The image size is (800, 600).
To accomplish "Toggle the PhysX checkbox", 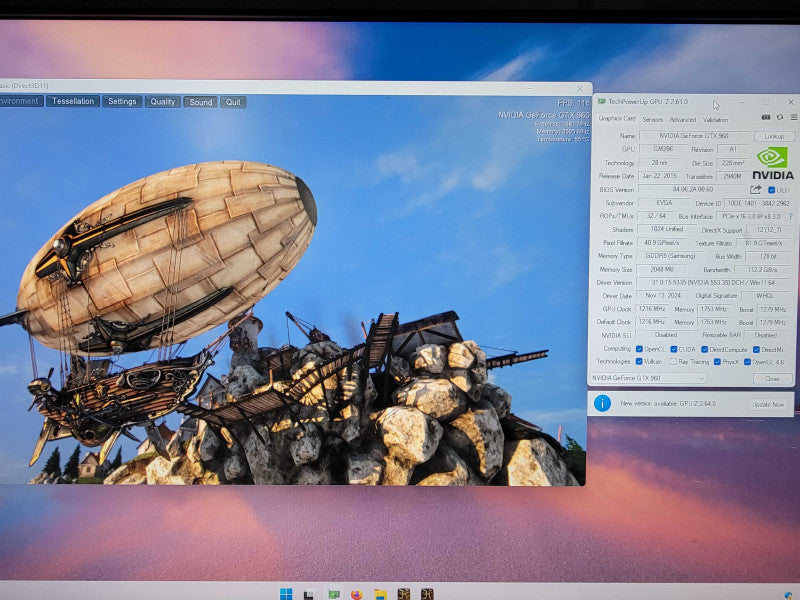I will (717, 362).
